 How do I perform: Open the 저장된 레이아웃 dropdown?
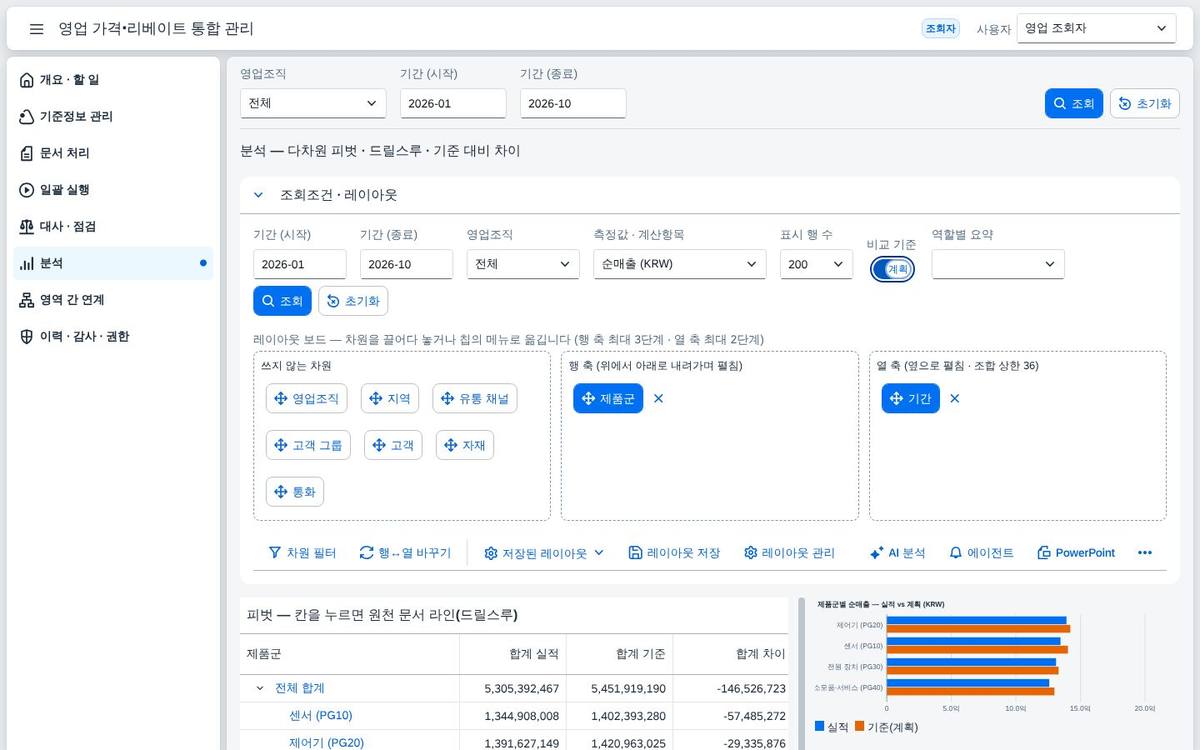pos(544,553)
